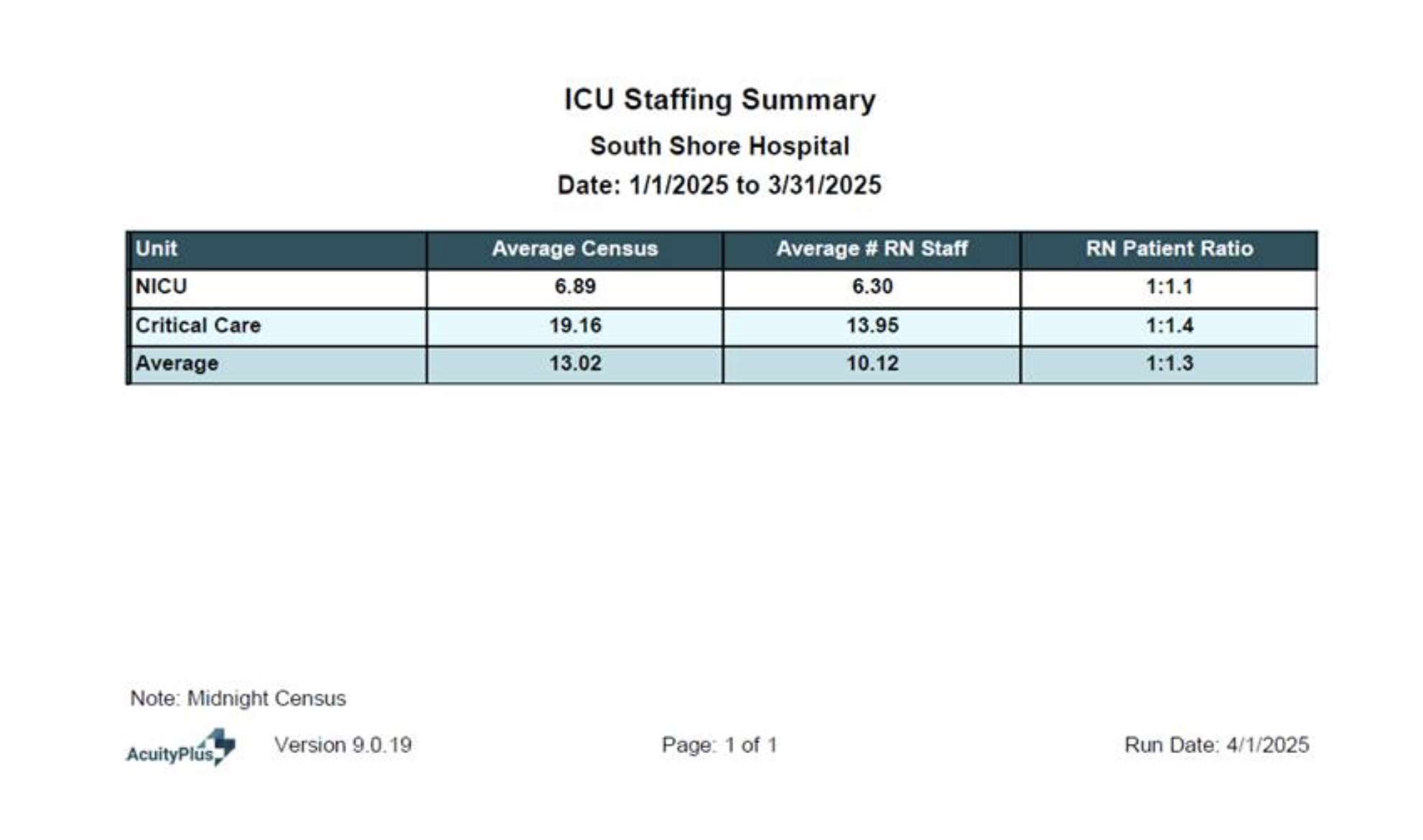
Task: Select the South Shore Hospital heading
Action: coord(719,146)
